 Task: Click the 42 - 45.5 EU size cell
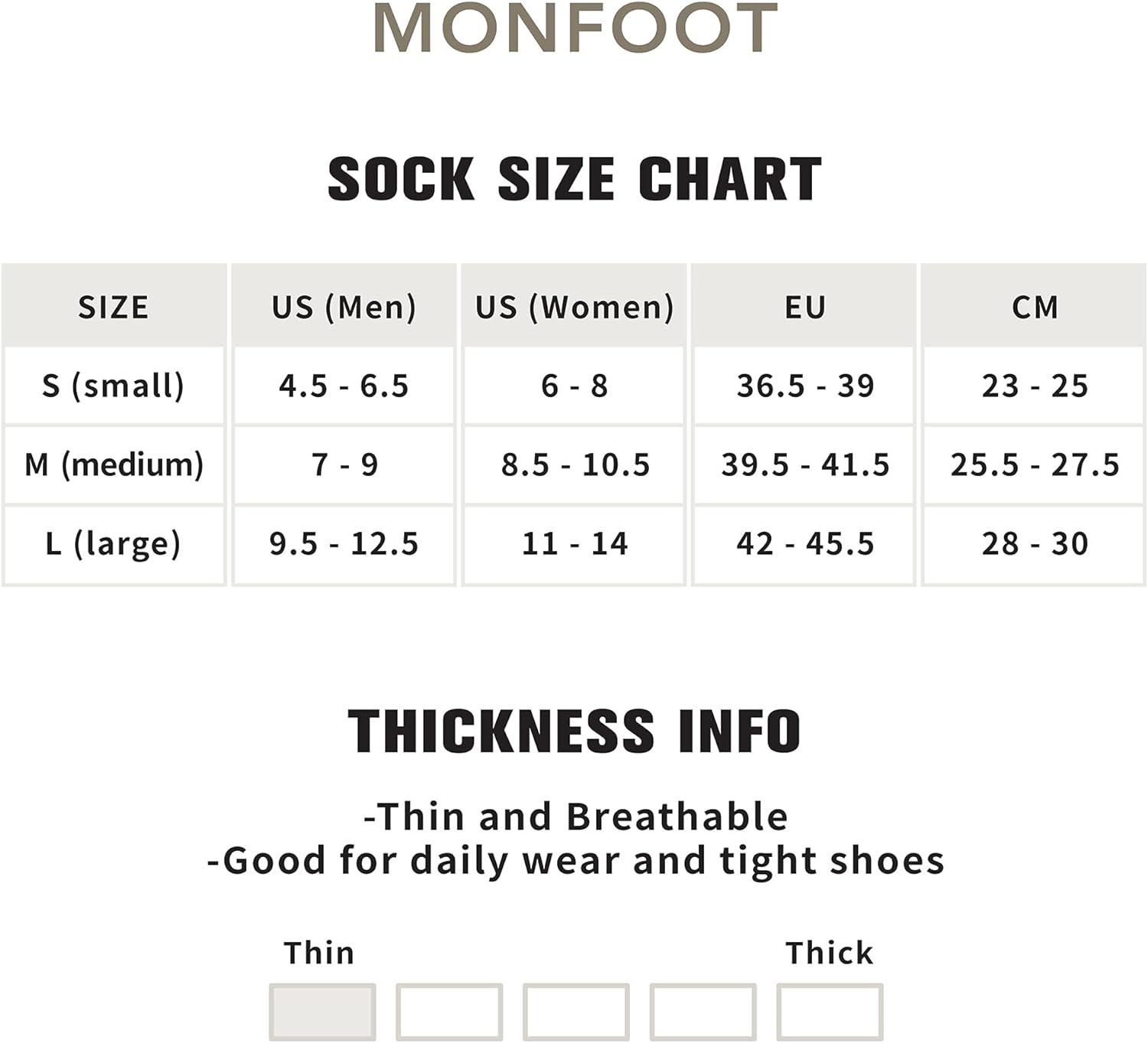pos(804,544)
